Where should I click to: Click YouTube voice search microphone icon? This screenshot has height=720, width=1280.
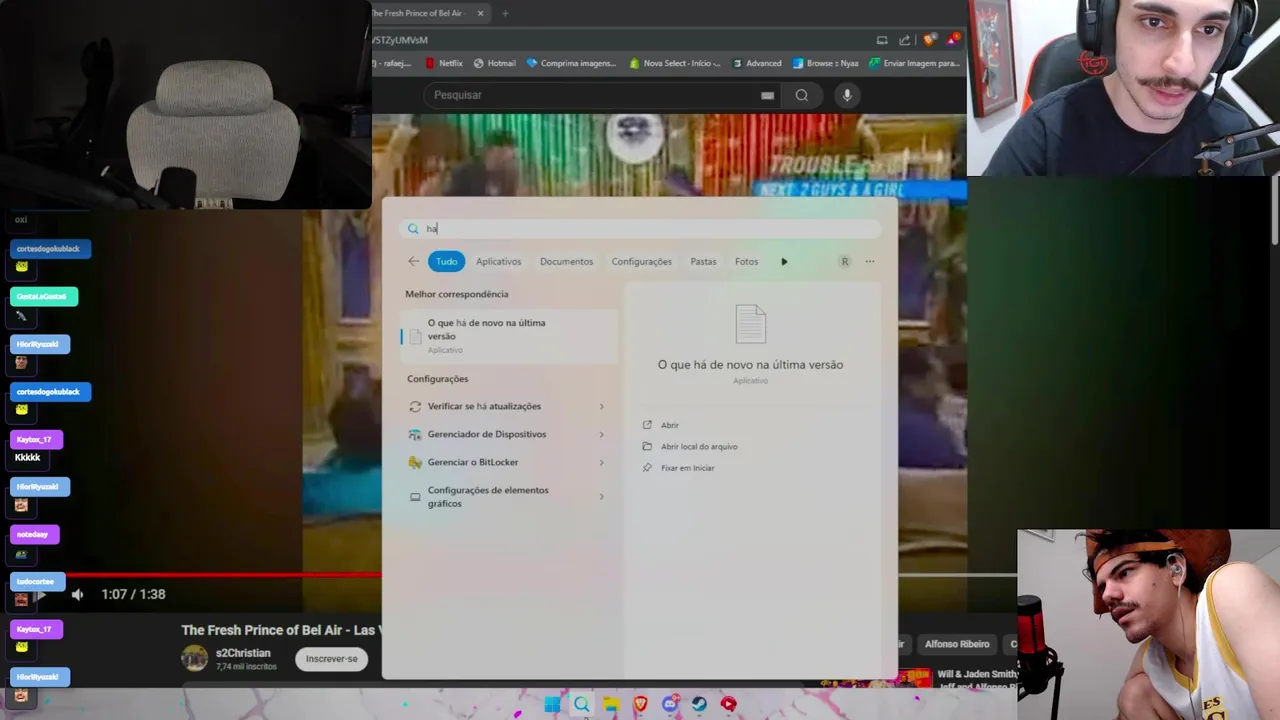click(847, 95)
